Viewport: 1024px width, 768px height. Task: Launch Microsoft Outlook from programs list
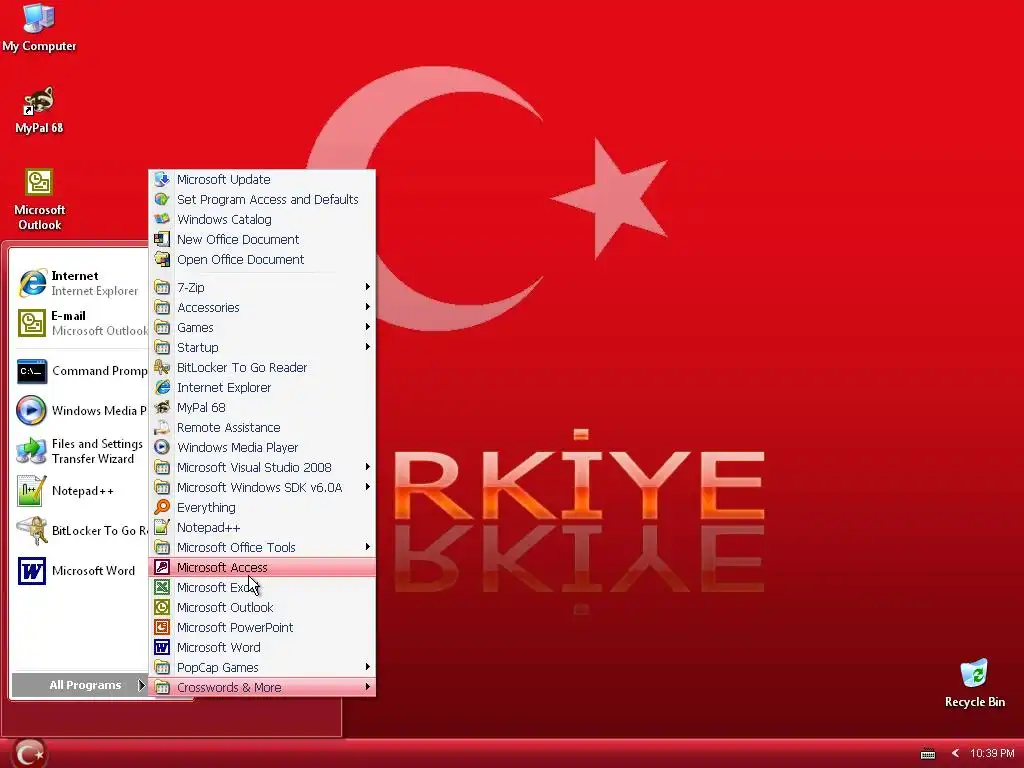tap(262, 607)
